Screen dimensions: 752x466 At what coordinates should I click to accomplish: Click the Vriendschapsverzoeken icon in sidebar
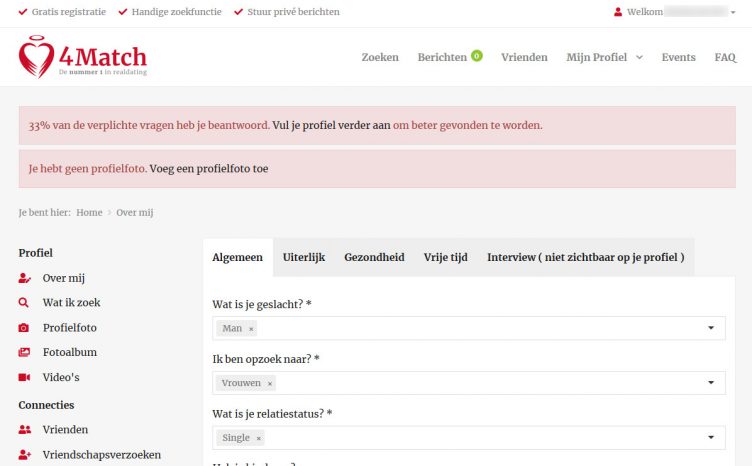[x=25, y=455]
